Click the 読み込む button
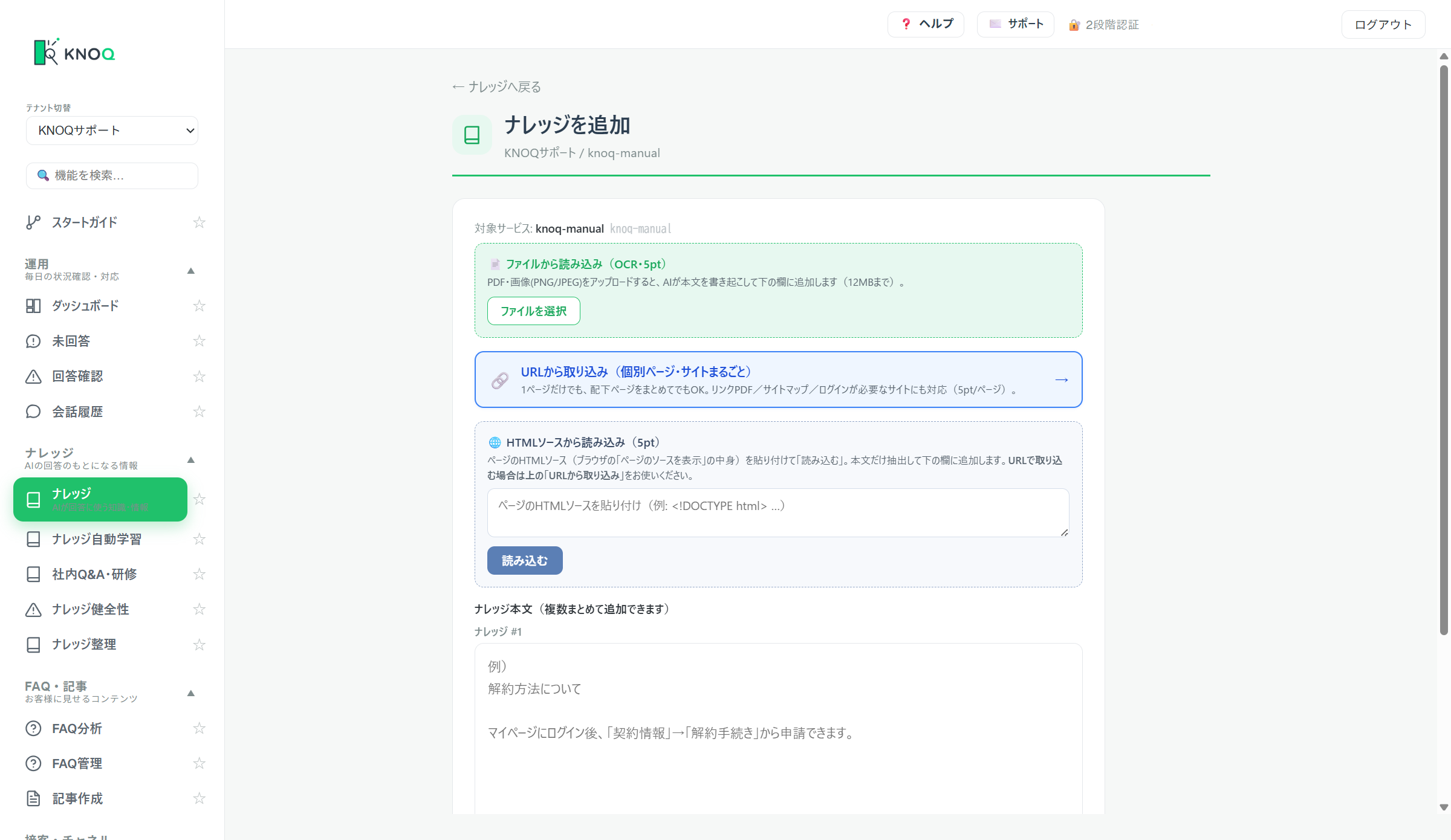The image size is (1451, 840). click(525, 561)
